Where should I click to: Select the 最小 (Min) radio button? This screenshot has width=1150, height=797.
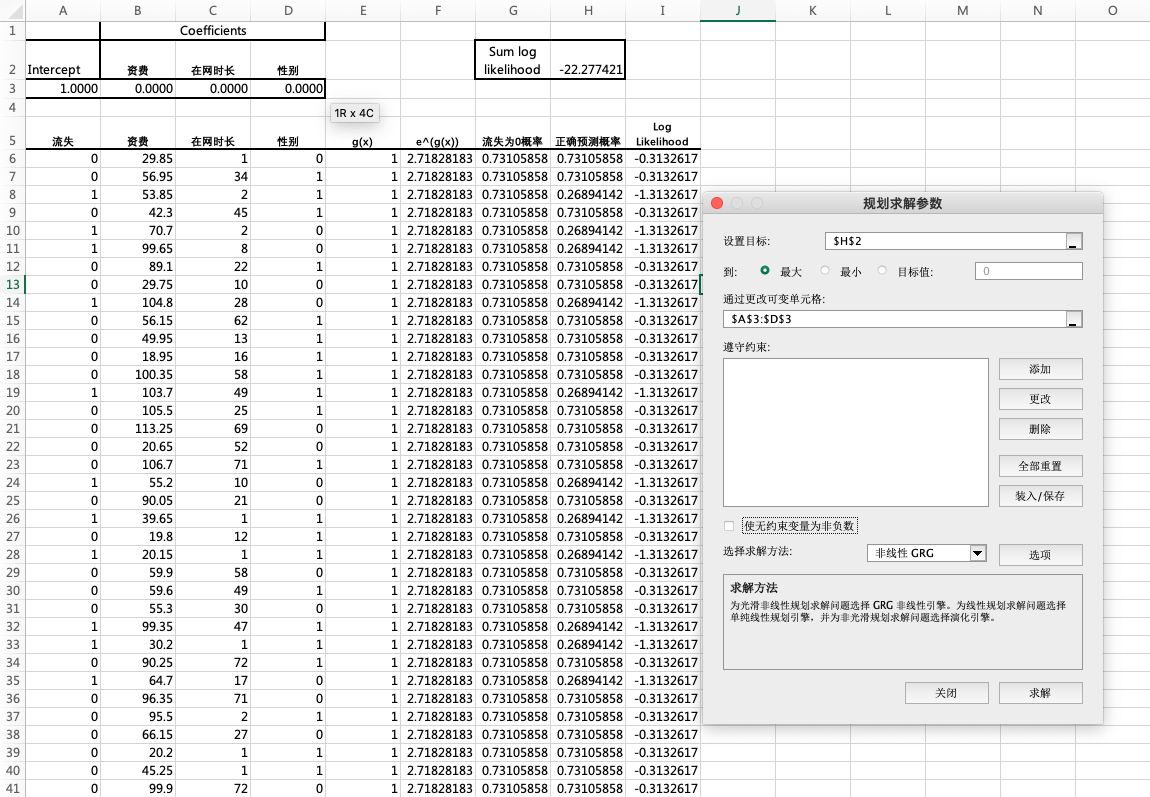click(825, 271)
